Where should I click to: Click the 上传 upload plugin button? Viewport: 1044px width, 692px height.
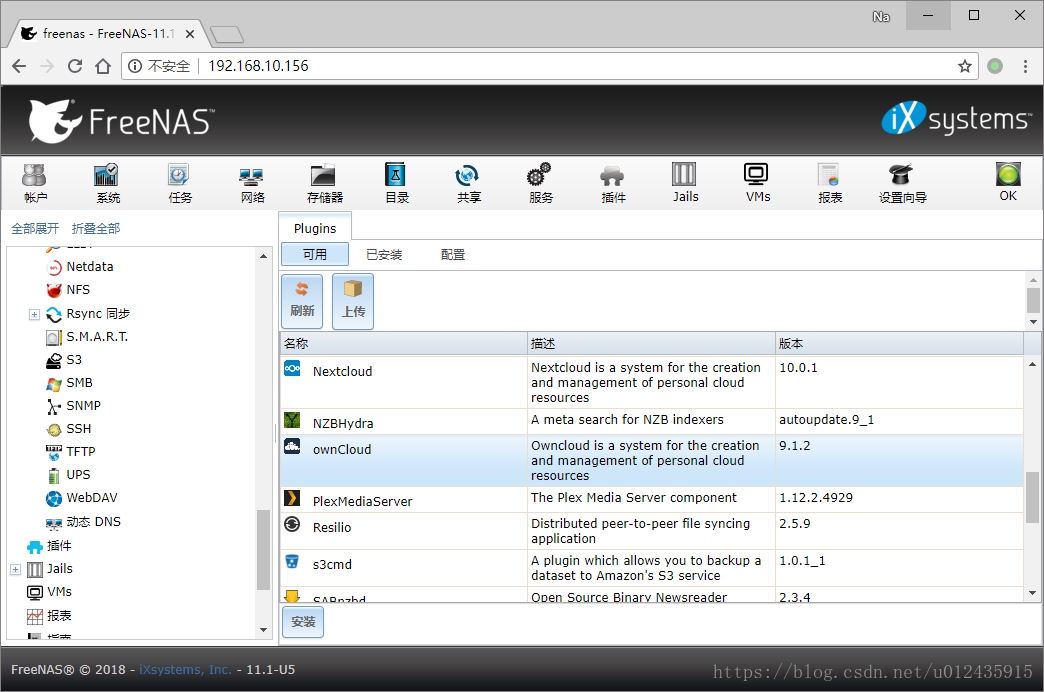click(353, 301)
